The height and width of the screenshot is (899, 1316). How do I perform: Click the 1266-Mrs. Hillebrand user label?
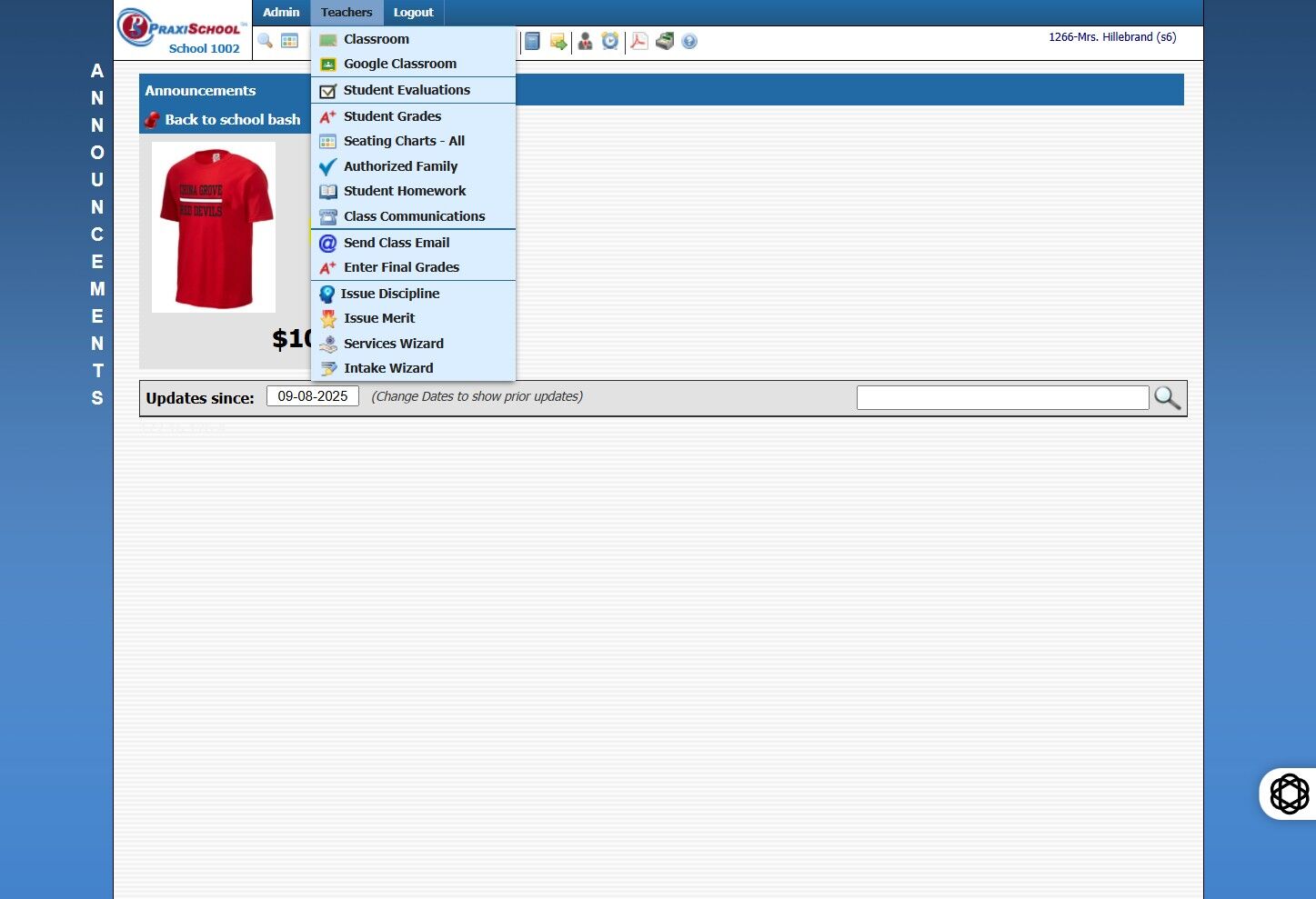[1112, 37]
